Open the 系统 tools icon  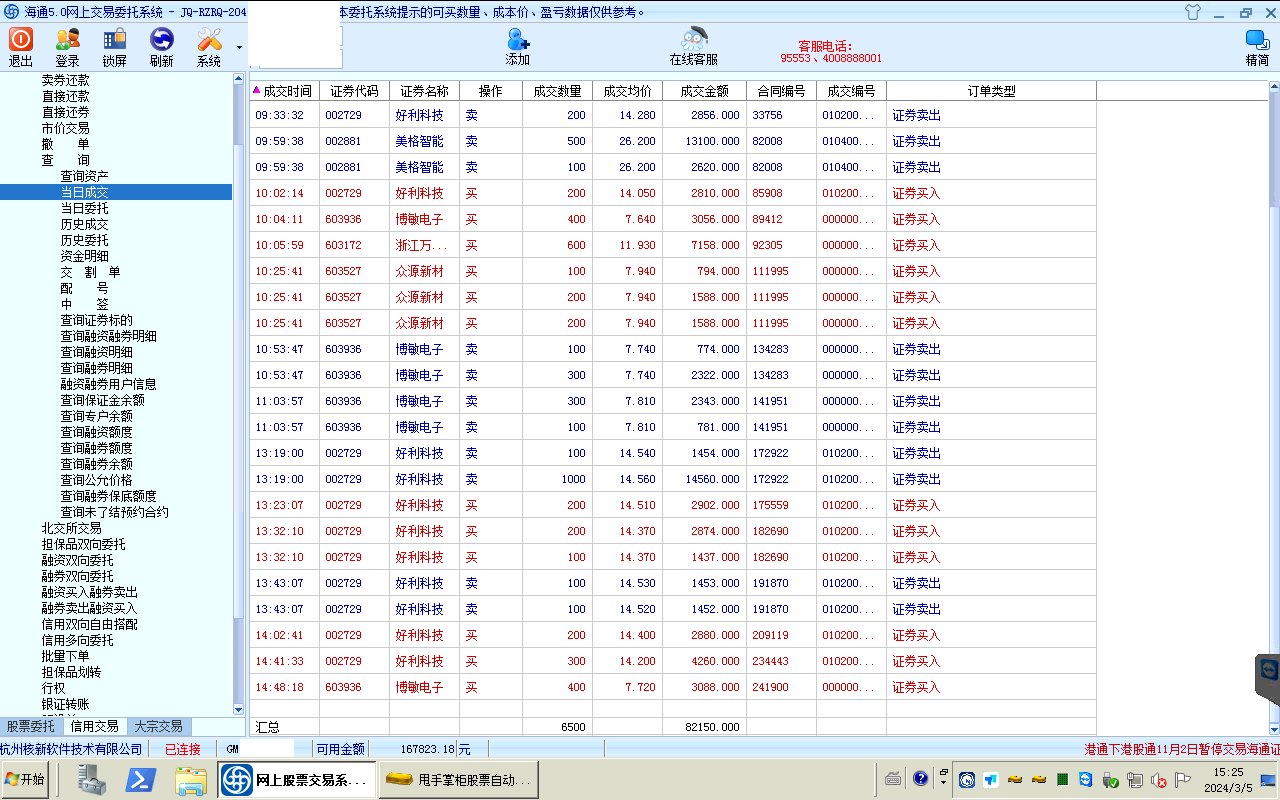pyautogui.click(x=209, y=40)
